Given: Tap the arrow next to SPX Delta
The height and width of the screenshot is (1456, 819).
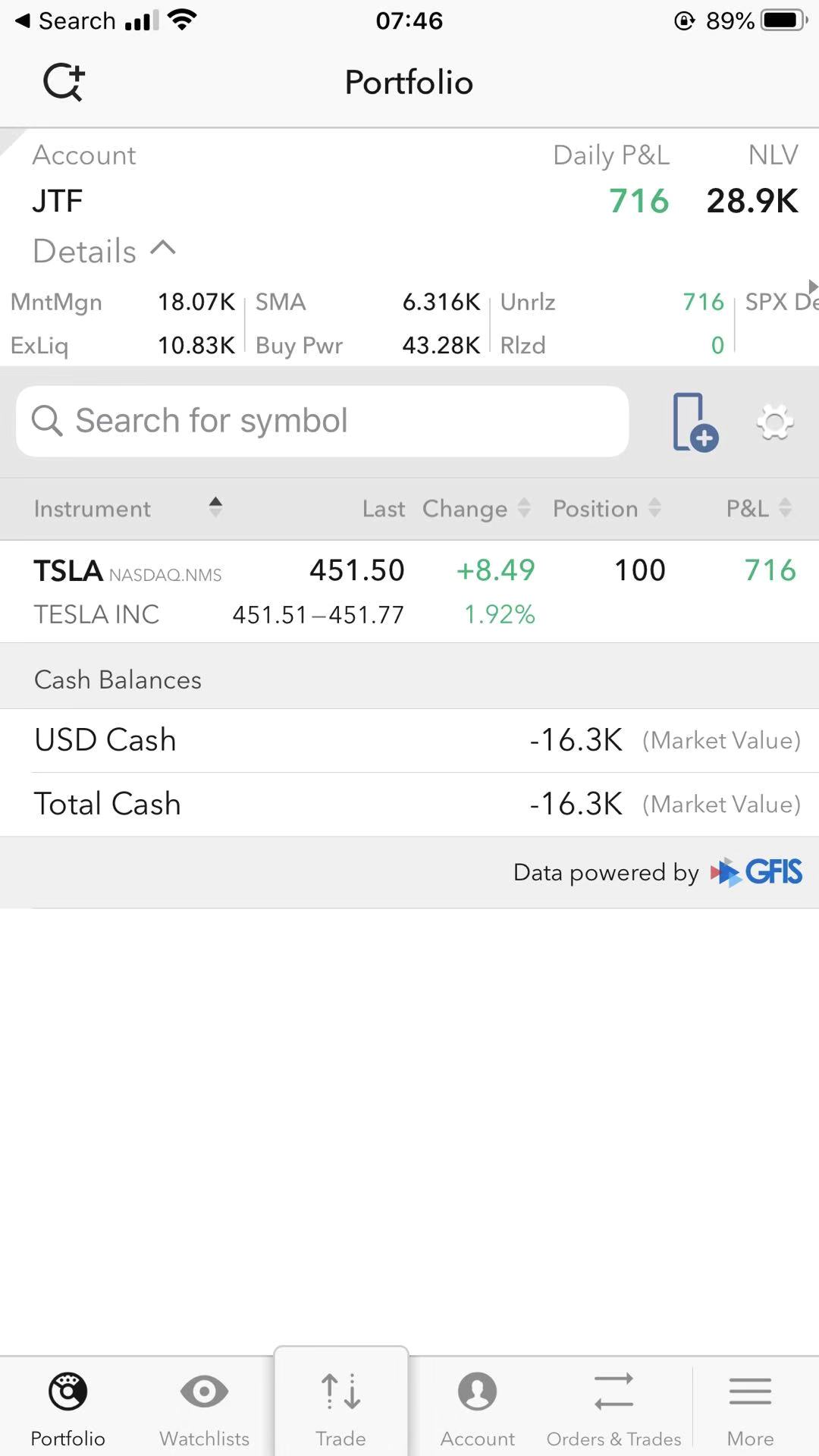Looking at the screenshot, I should click(813, 287).
